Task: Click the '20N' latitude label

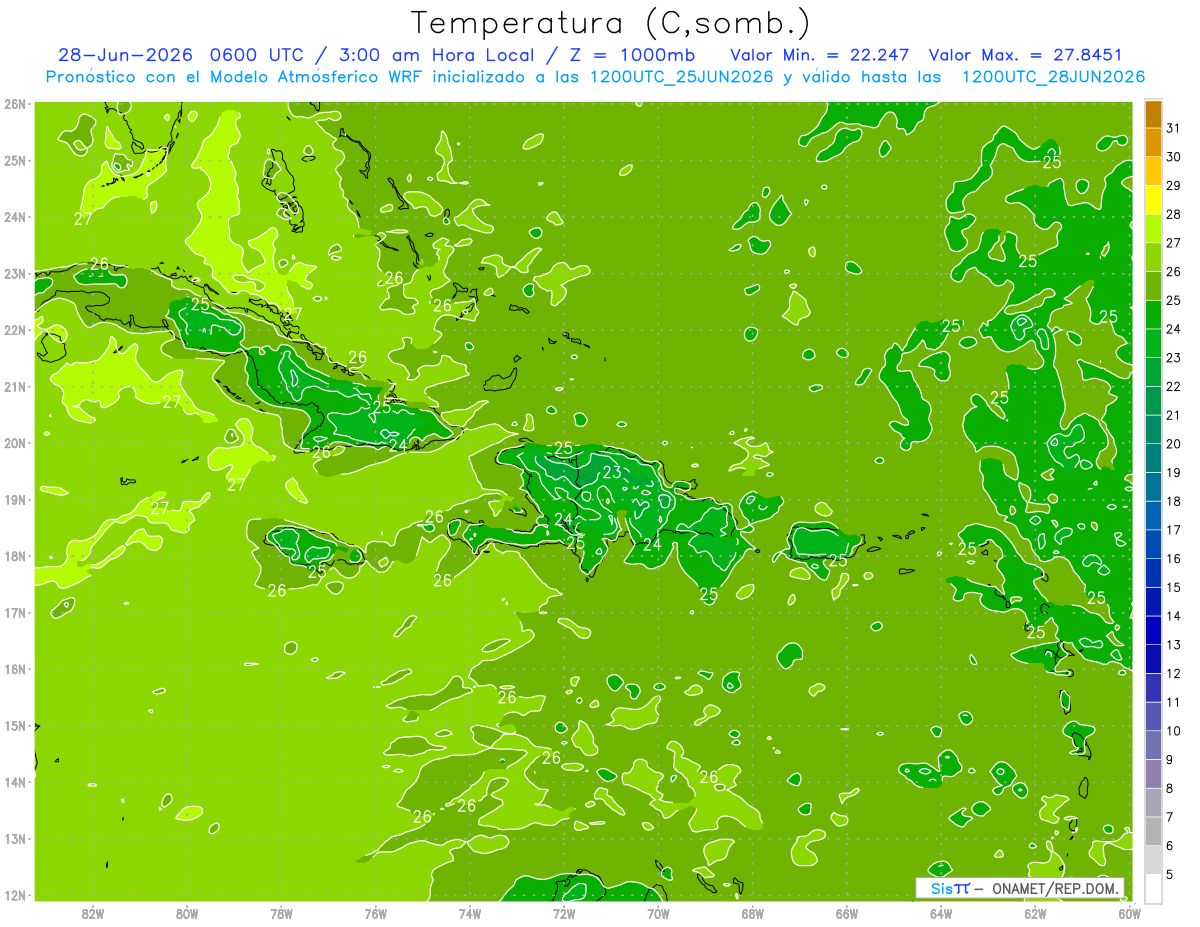Action: [x=14, y=443]
